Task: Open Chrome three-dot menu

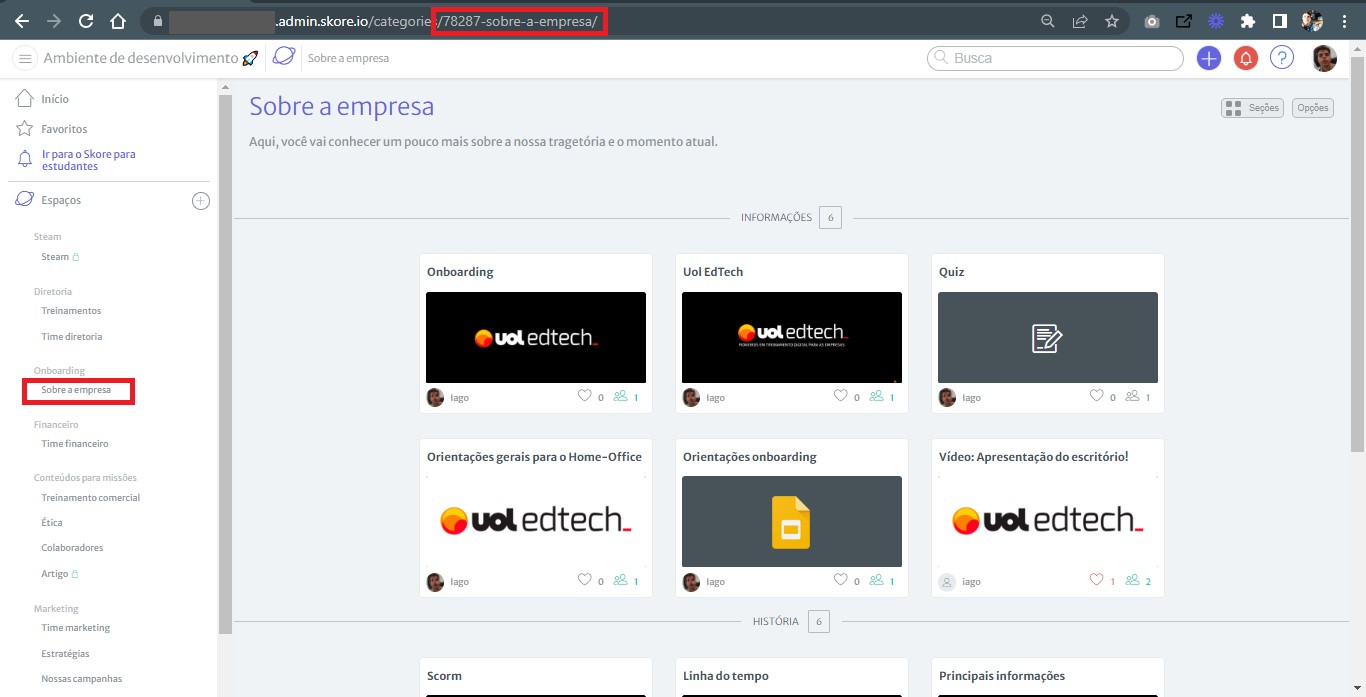Action: point(1346,21)
